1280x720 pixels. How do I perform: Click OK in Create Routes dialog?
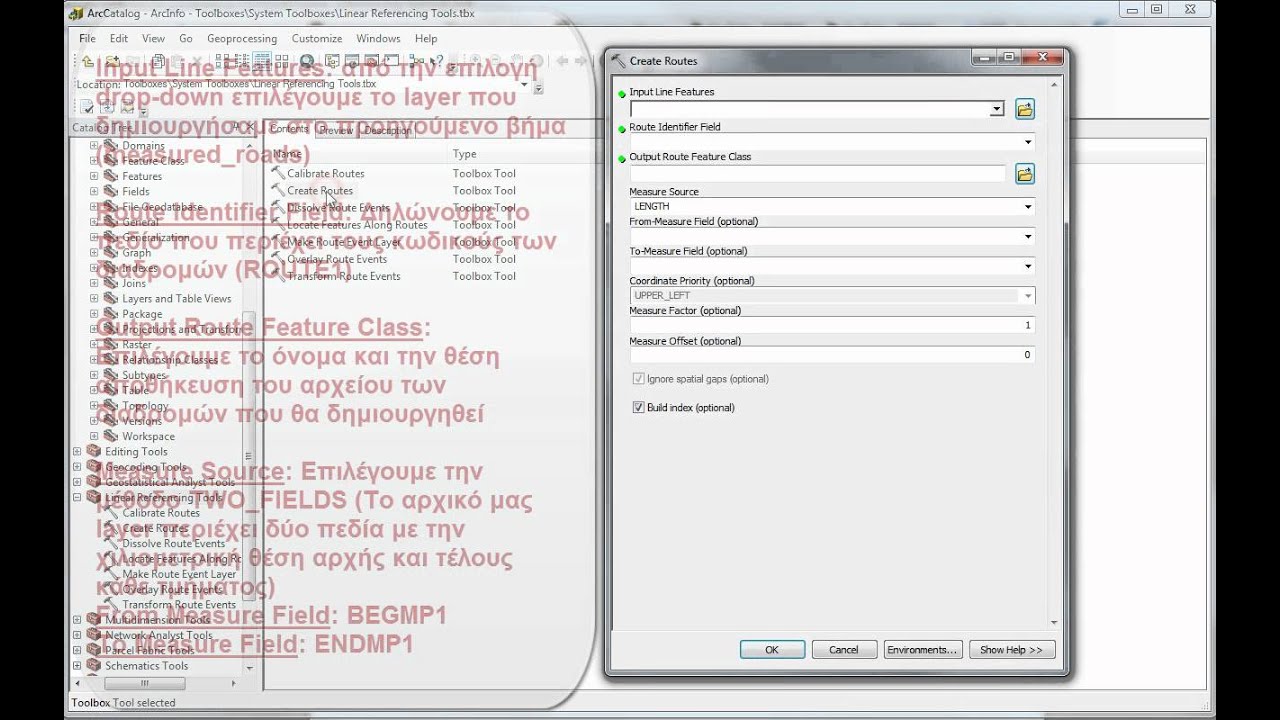[771, 650]
